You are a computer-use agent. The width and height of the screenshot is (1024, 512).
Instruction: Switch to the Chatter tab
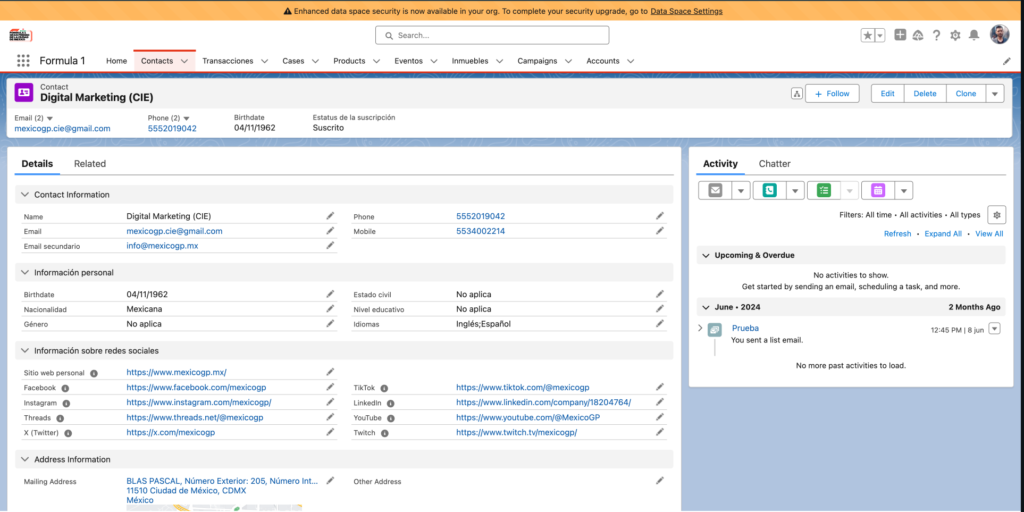tap(774, 164)
